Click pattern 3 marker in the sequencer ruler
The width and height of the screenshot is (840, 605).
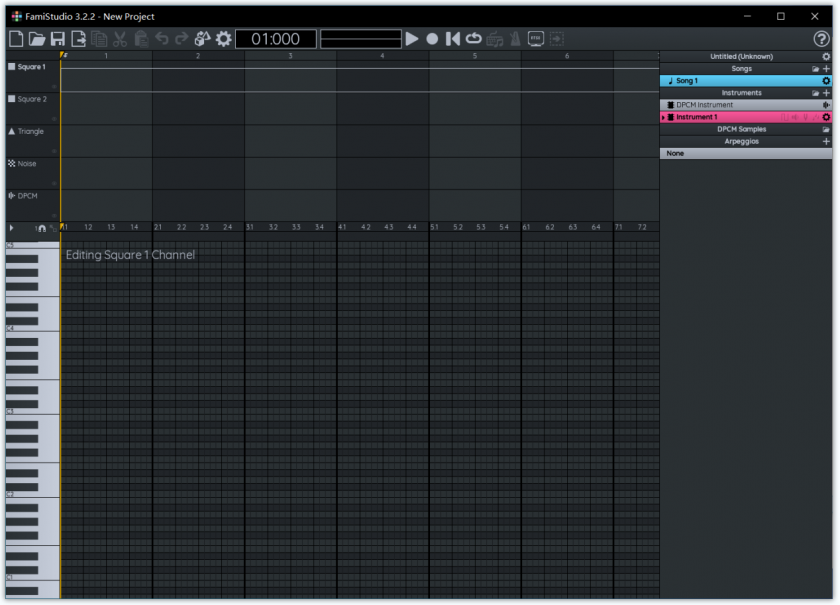[x=290, y=56]
